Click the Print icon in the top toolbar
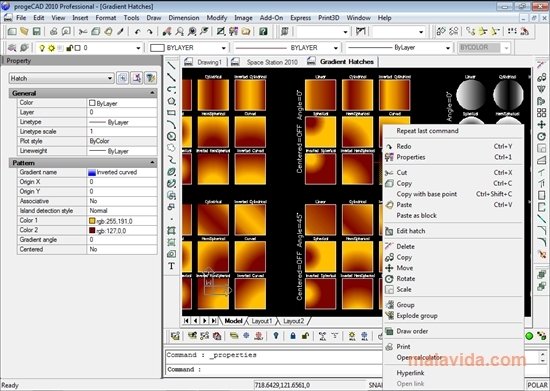 point(53,32)
